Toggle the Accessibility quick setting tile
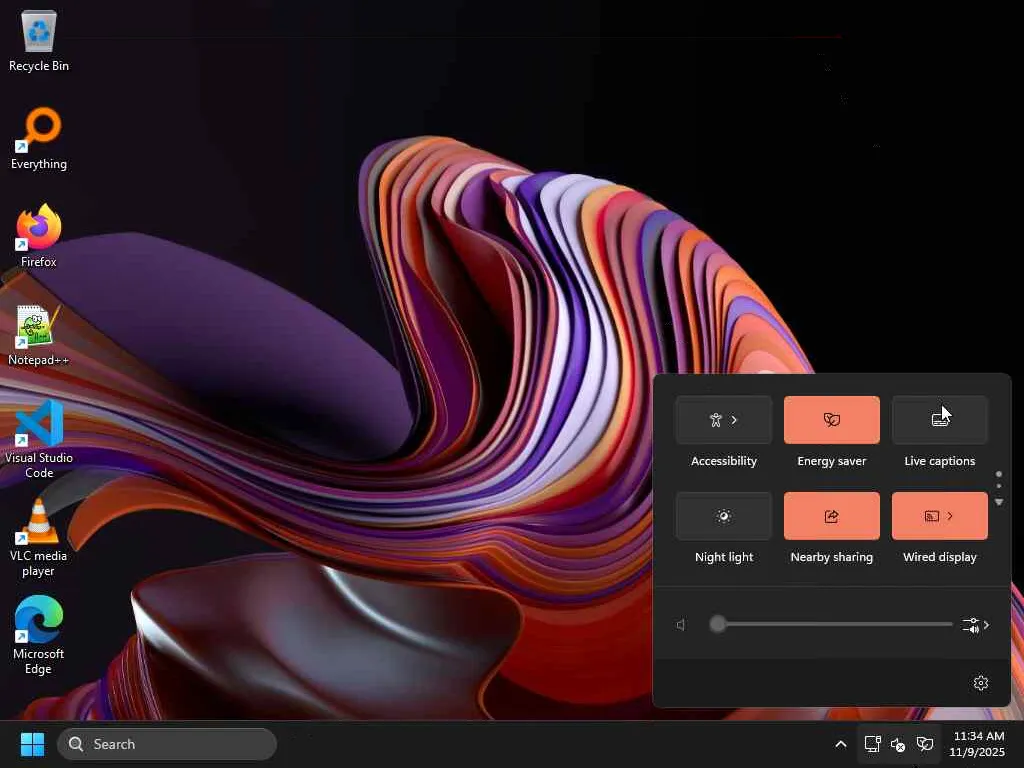This screenshot has width=1024, height=768. (x=724, y=420)
